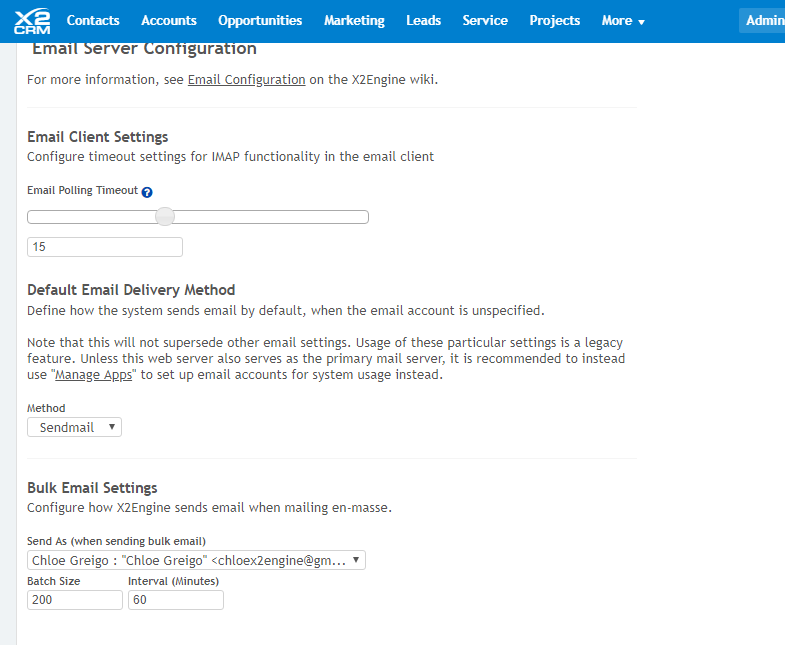The width and height of the screenshot is (785, 645).
Task: Open the Send As bulk email dropdown
Action: point(196,560)
